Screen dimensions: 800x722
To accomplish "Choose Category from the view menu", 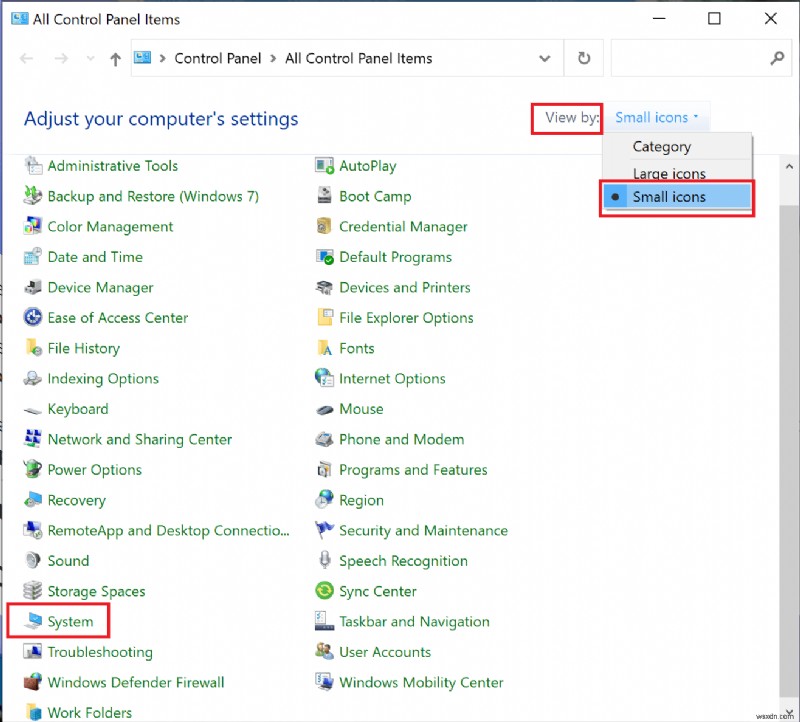I will pos(661,146).
